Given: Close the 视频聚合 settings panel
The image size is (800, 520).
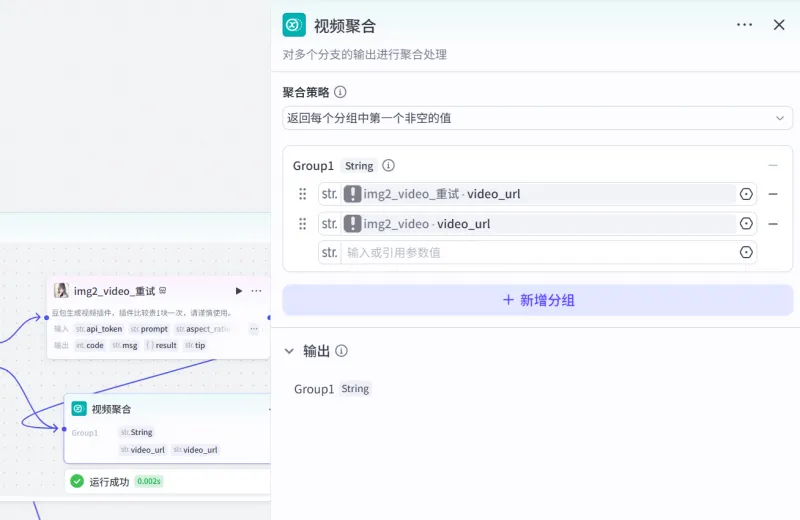Looking at the screenshot, I should [x=779, y=24].
